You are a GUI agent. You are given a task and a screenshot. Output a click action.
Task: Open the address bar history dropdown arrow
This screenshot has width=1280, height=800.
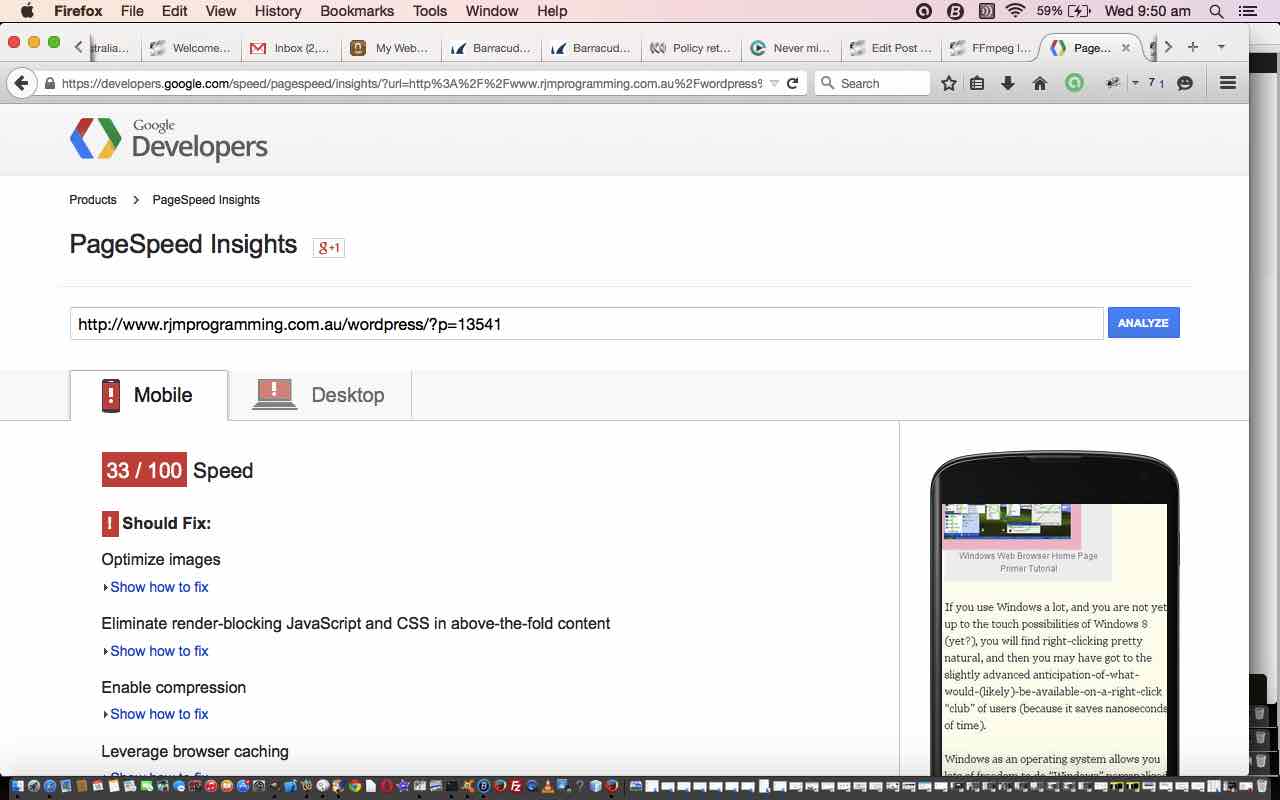773,84
